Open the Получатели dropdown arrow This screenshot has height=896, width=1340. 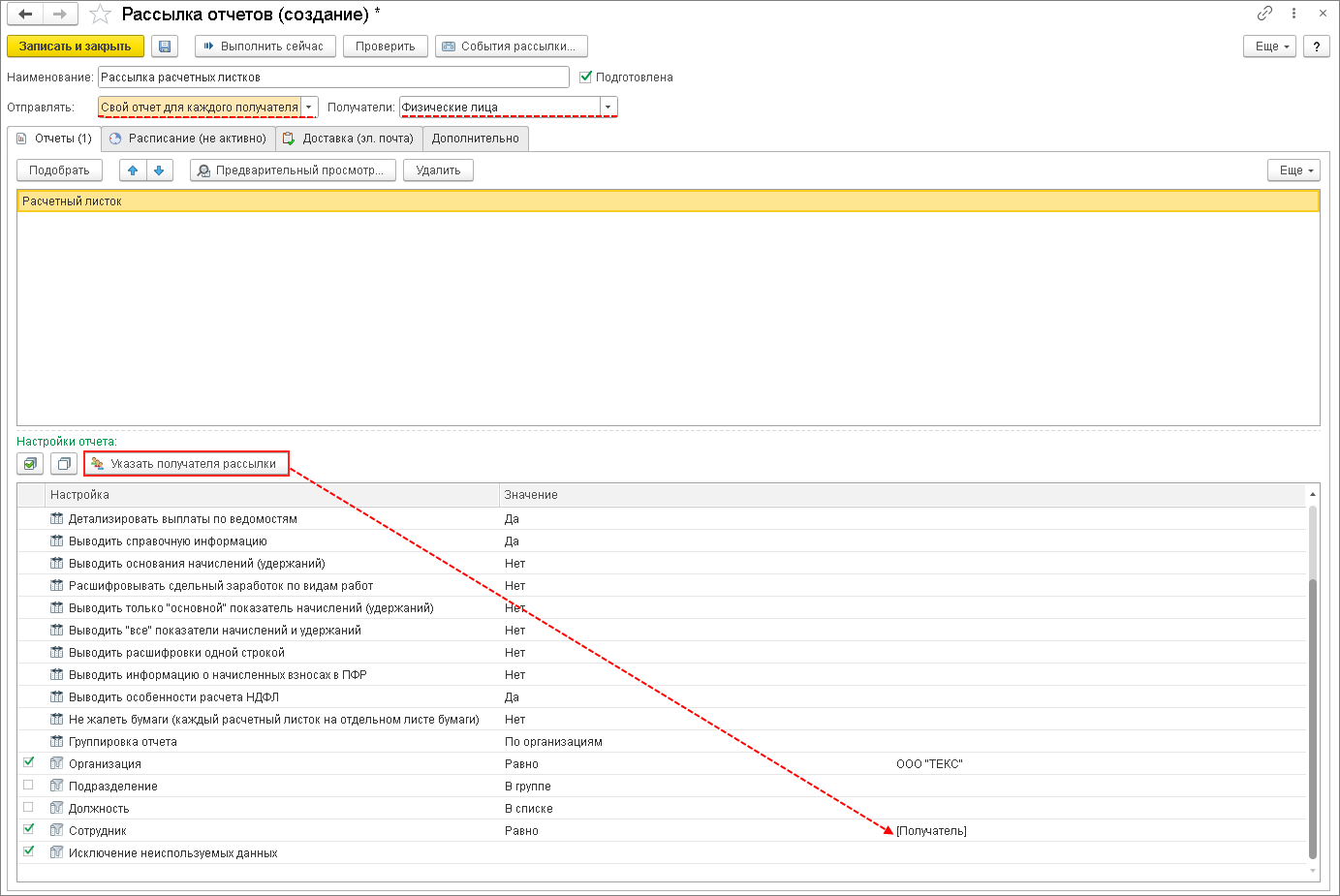[x=608, y=108]
